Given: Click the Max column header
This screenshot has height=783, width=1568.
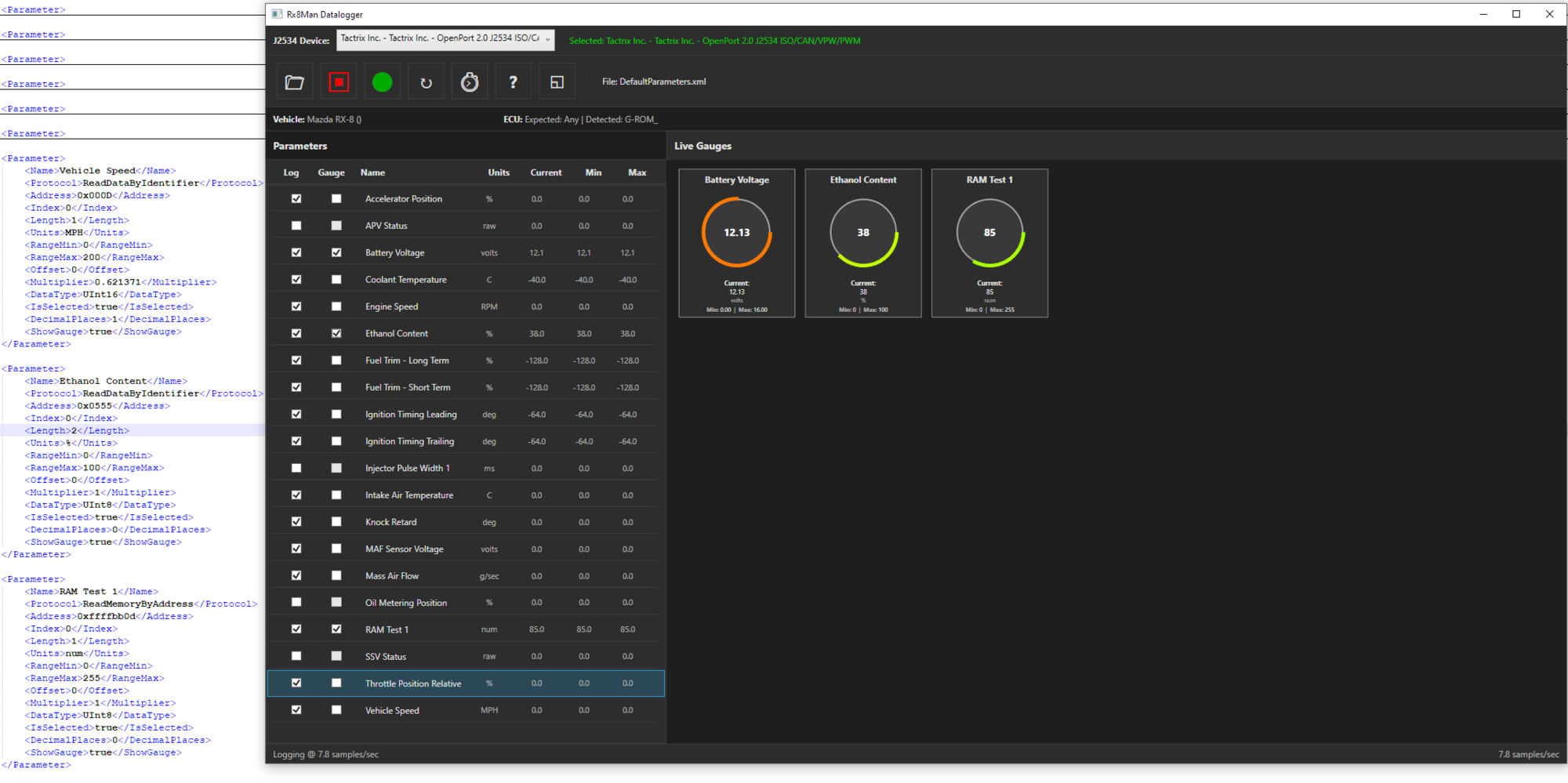Looking at the screenshot, I should pyautogui.click(x=637, y=172).
